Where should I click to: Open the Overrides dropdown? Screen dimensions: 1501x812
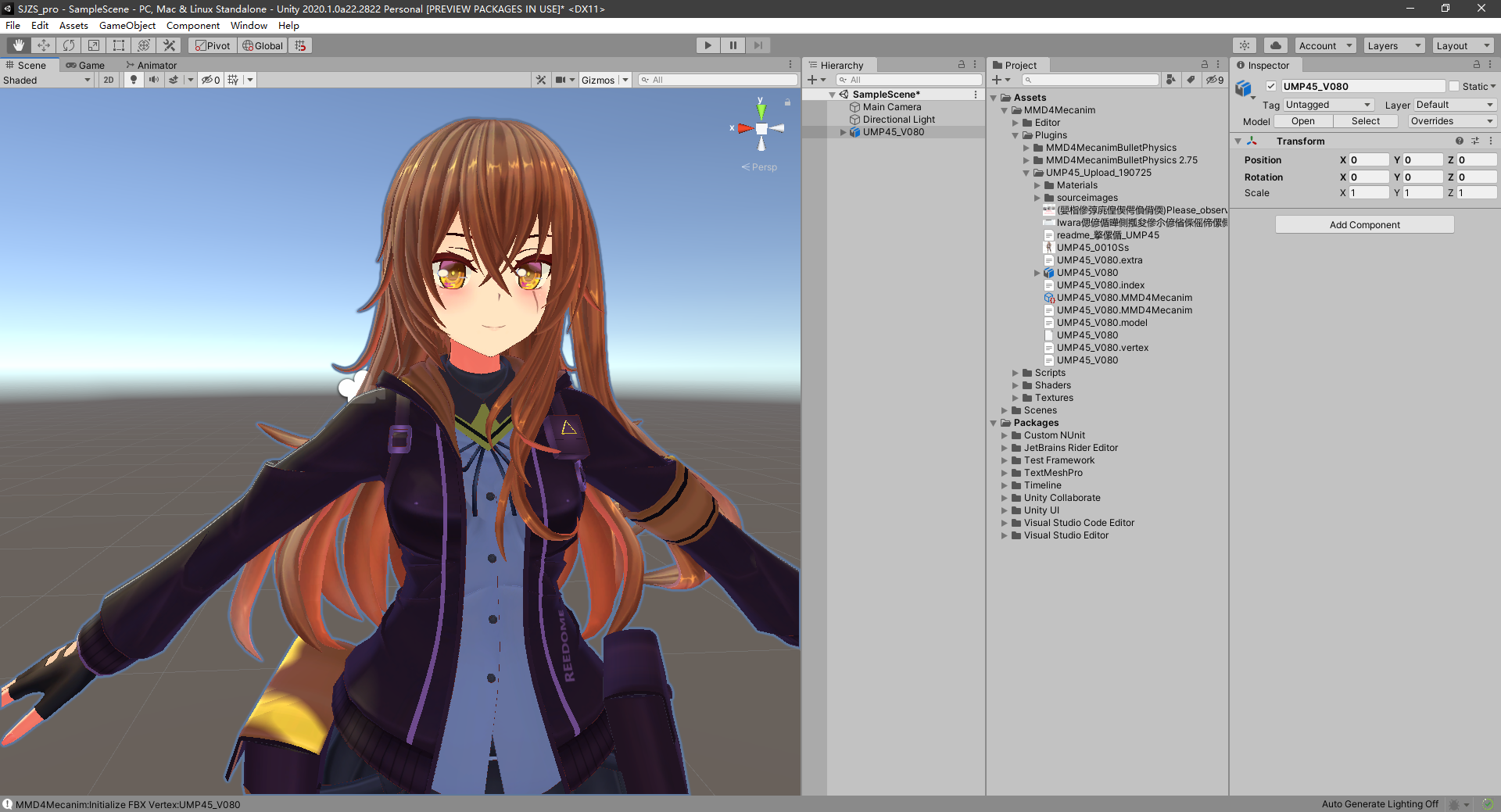coord(1453,121)
